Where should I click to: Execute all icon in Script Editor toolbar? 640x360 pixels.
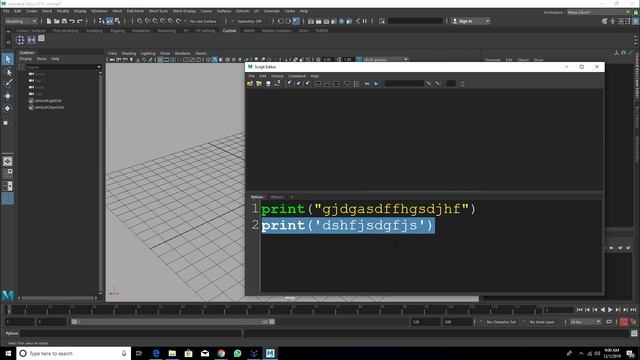pyautogui.click(x=367, y=83)
